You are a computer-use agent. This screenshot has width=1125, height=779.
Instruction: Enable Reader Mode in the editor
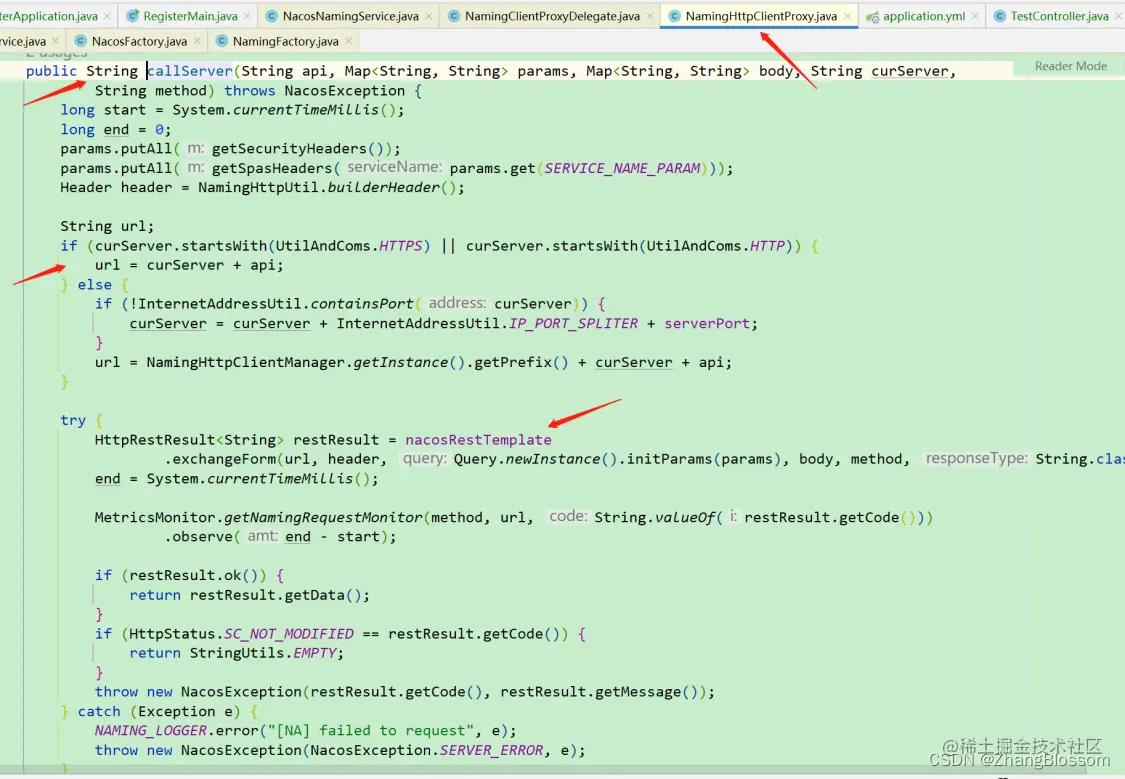coord(1070,66)
